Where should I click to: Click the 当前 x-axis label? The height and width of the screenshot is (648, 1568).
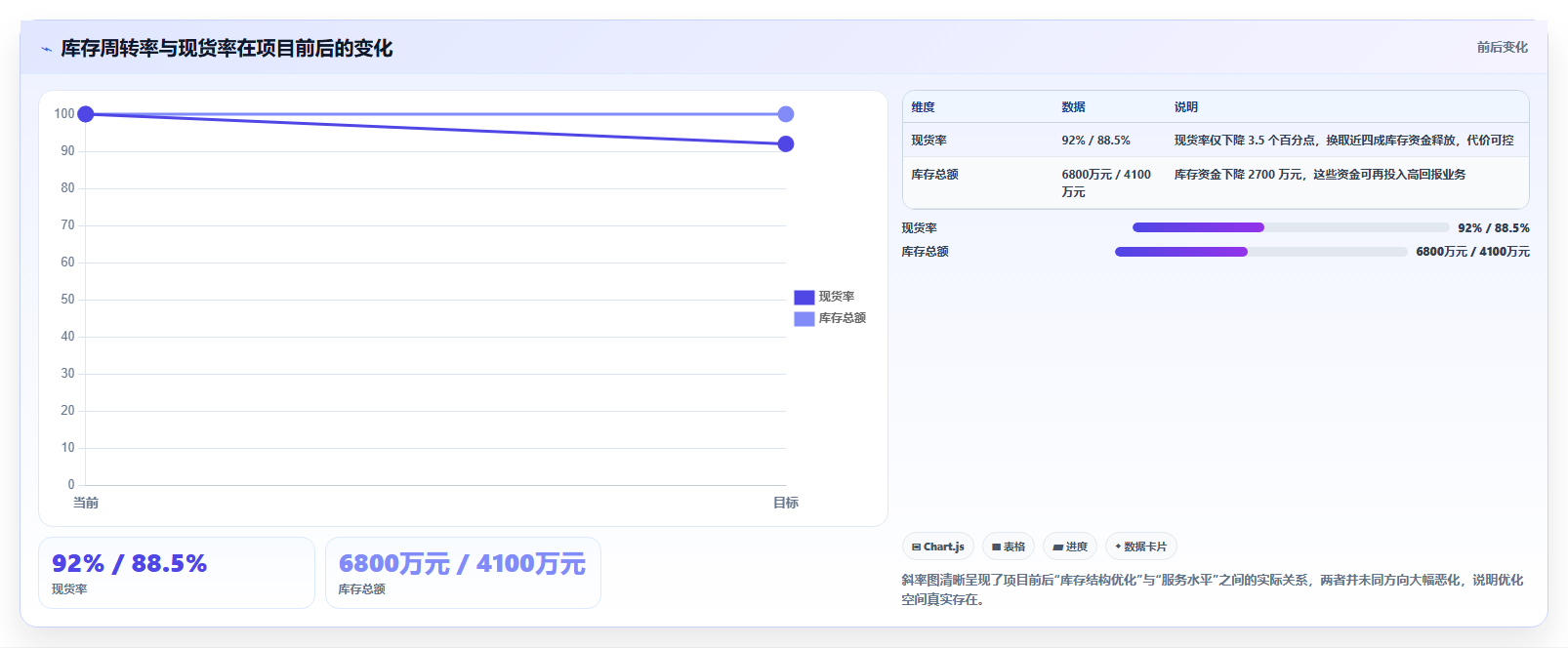click(x=86, y=503)
